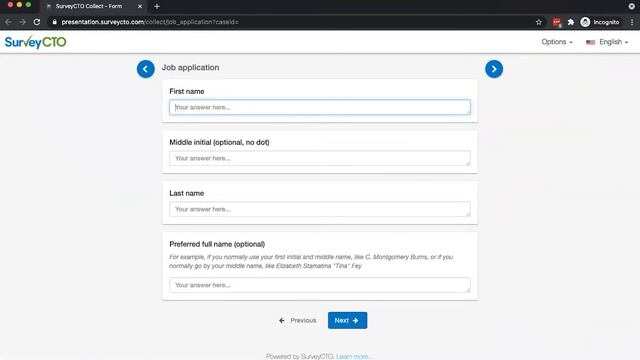Open the Learn more link
The height and width of the screenshot is (360, 640).
pos(354,356)
